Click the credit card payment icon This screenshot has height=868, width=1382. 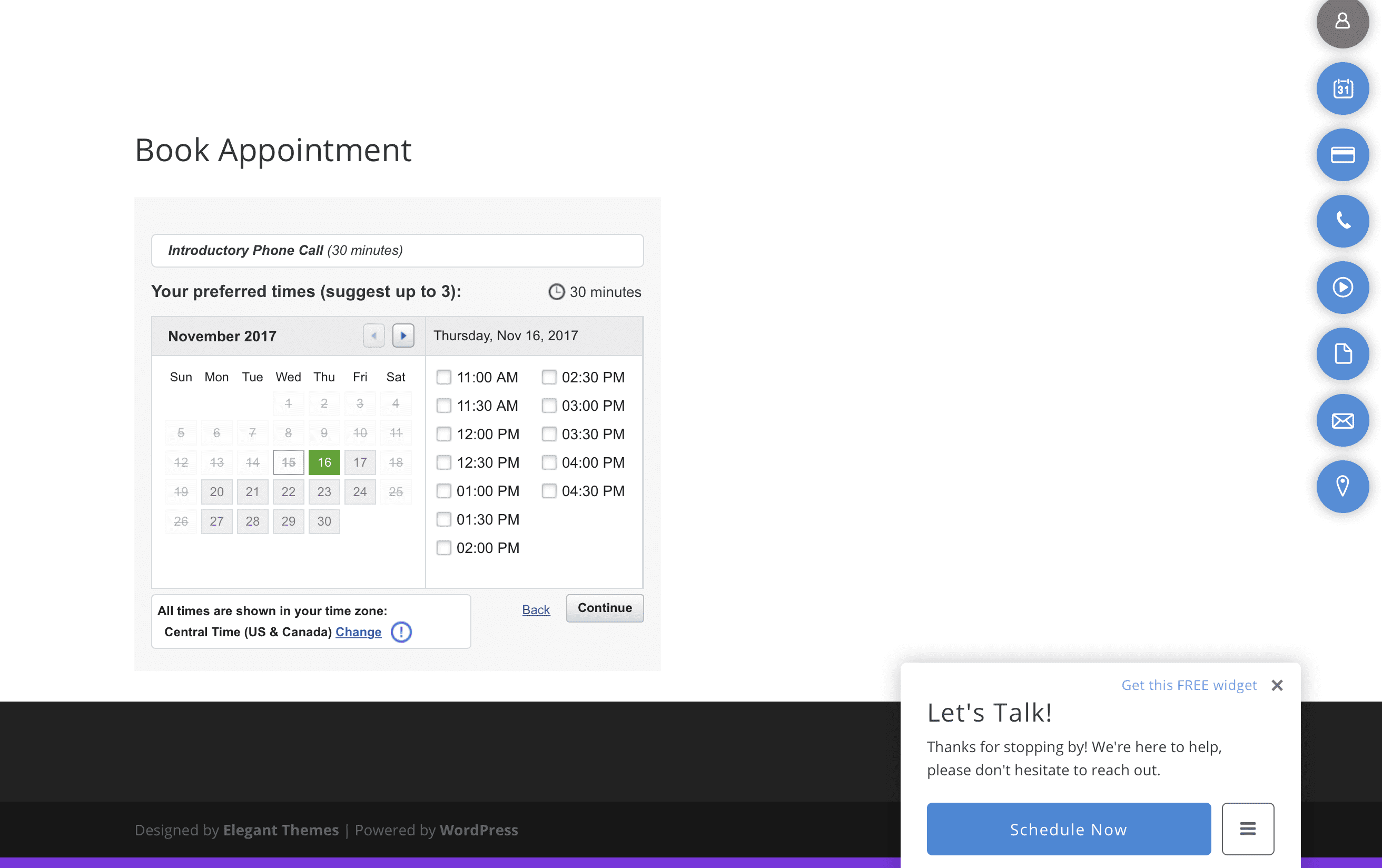coord(1342,155)
